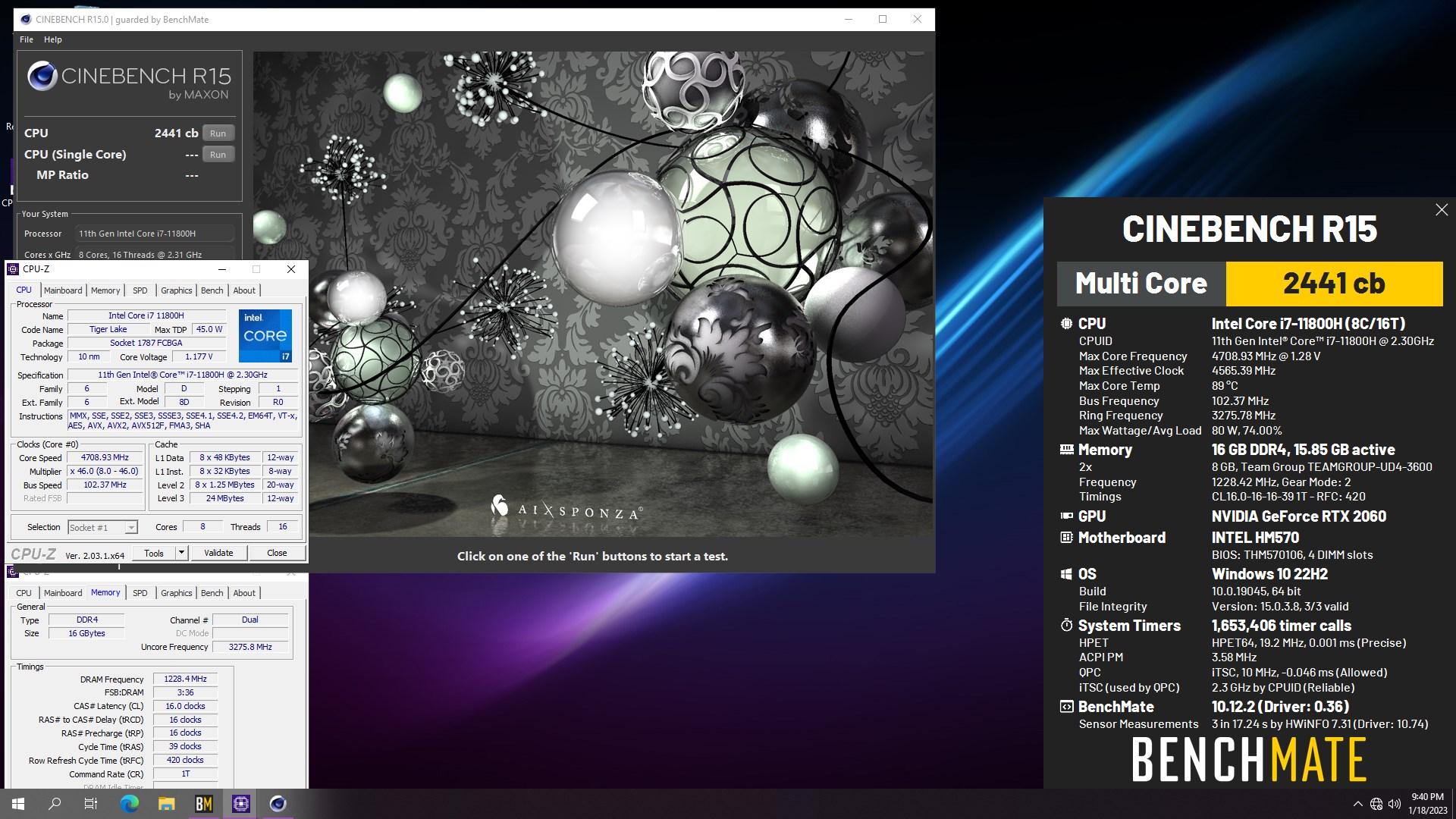Click Validate button in CPU-Z
This screenshot has width=1456, height=819.
(x=218, y=553)
